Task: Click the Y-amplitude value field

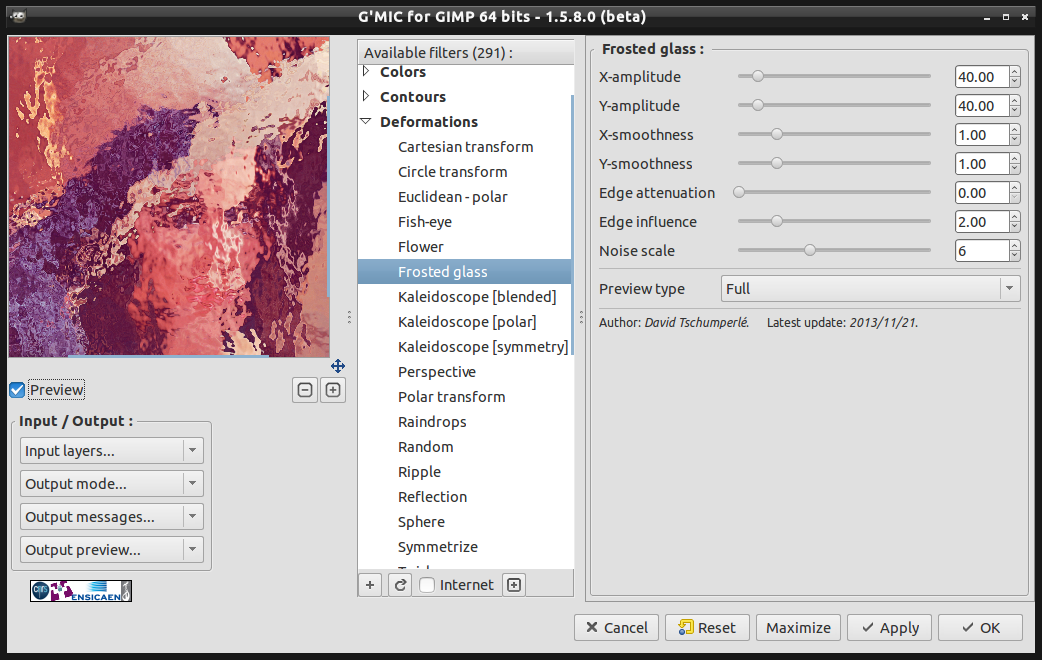Action: click(982, 106)
